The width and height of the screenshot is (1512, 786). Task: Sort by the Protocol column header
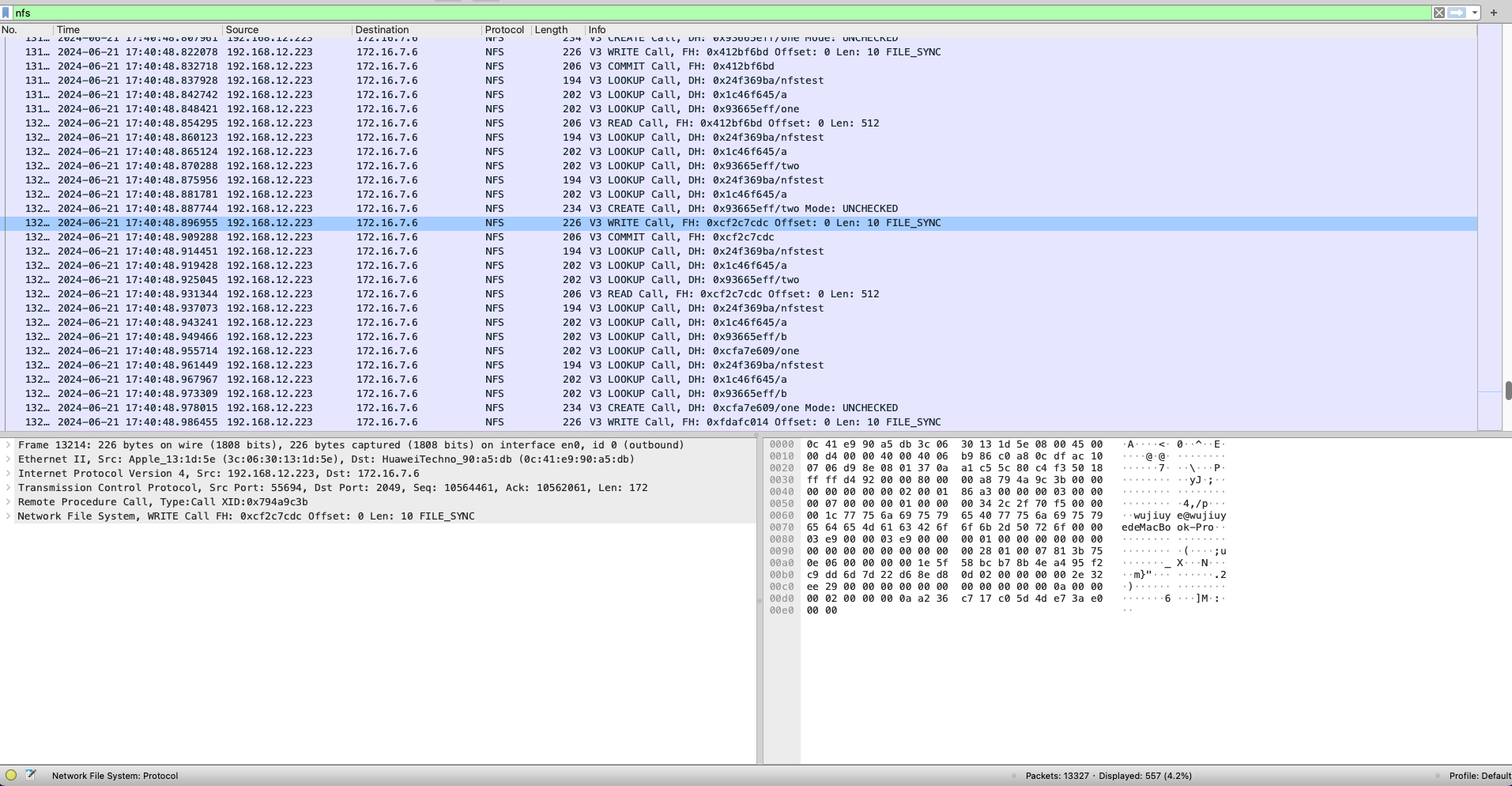(506, 30)
